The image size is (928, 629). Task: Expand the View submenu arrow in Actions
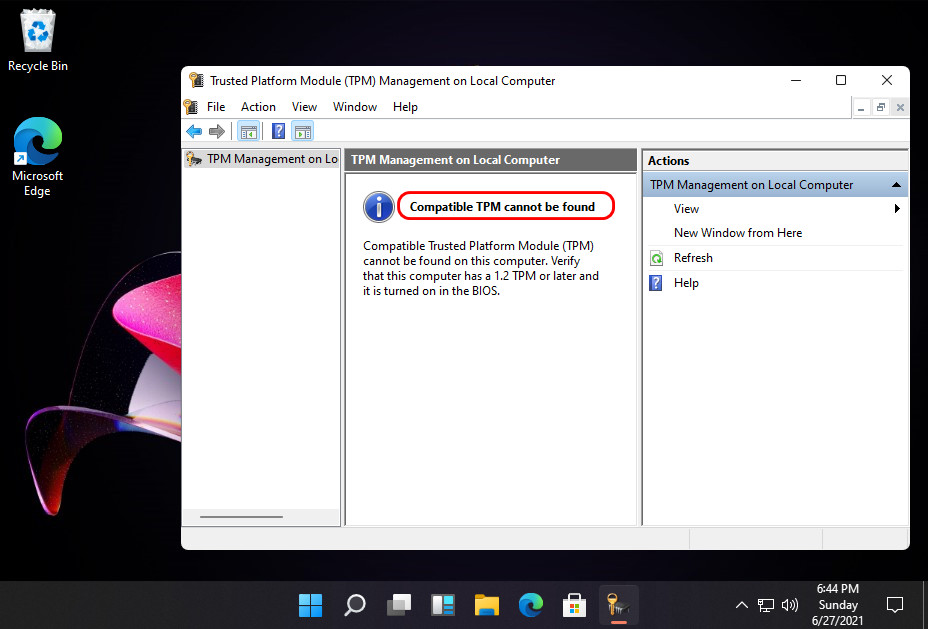[x=897, y=209]
